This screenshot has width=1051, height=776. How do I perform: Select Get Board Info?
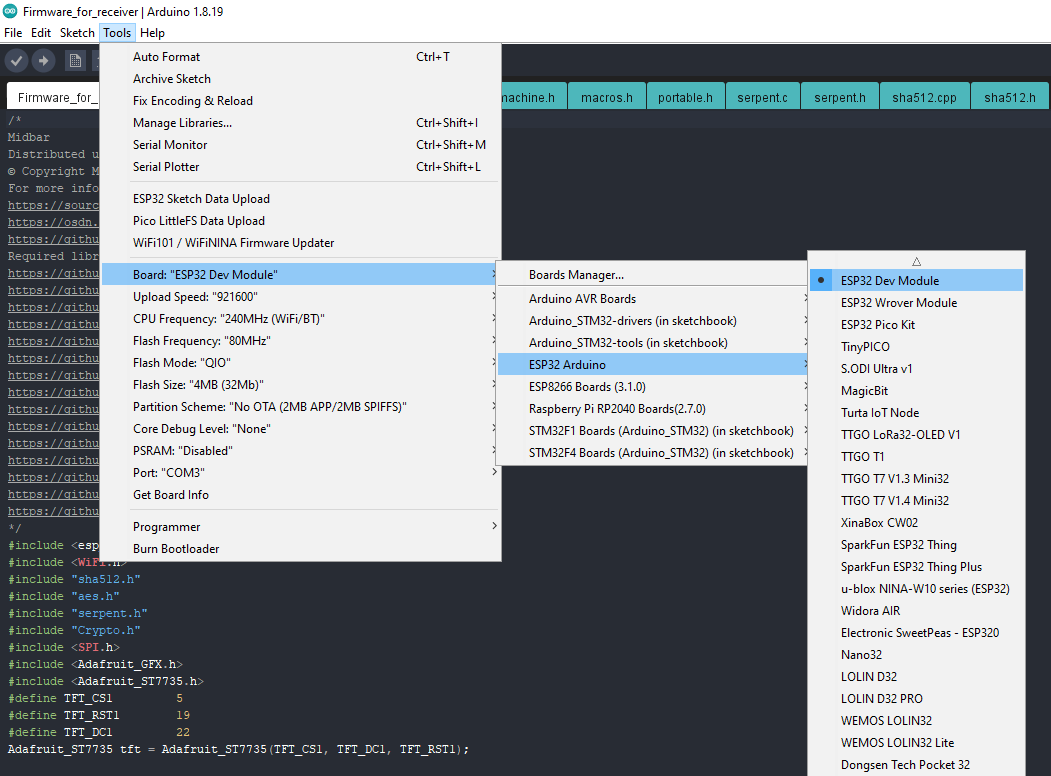301,495
